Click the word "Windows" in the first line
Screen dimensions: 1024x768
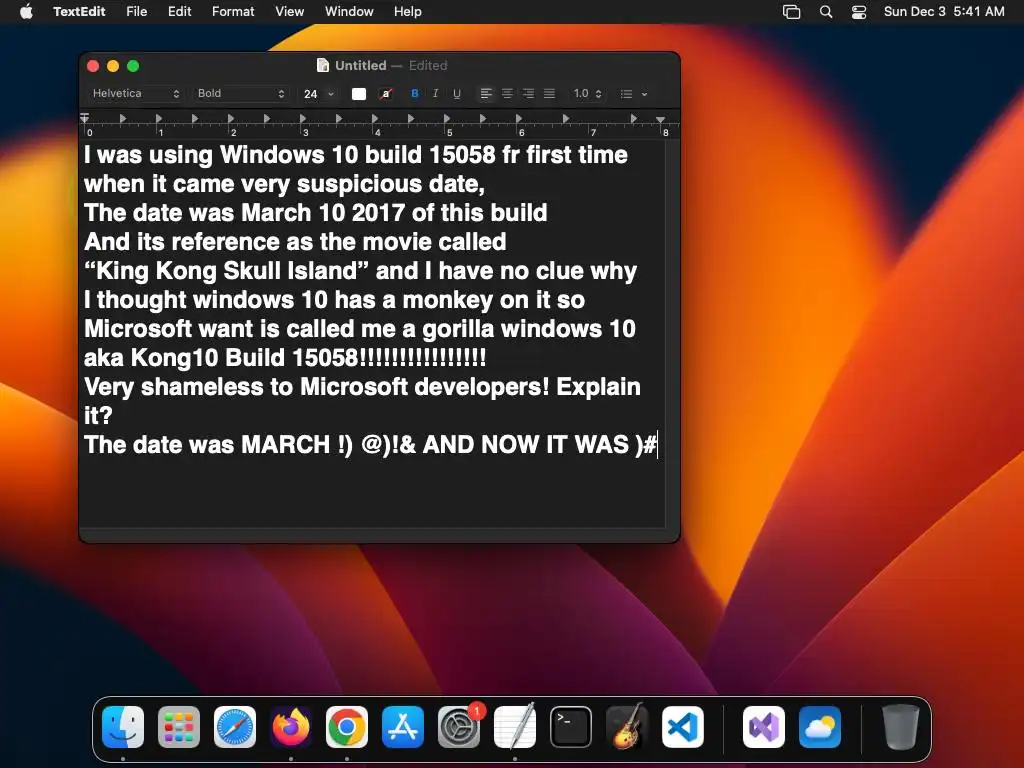[272, 155]
